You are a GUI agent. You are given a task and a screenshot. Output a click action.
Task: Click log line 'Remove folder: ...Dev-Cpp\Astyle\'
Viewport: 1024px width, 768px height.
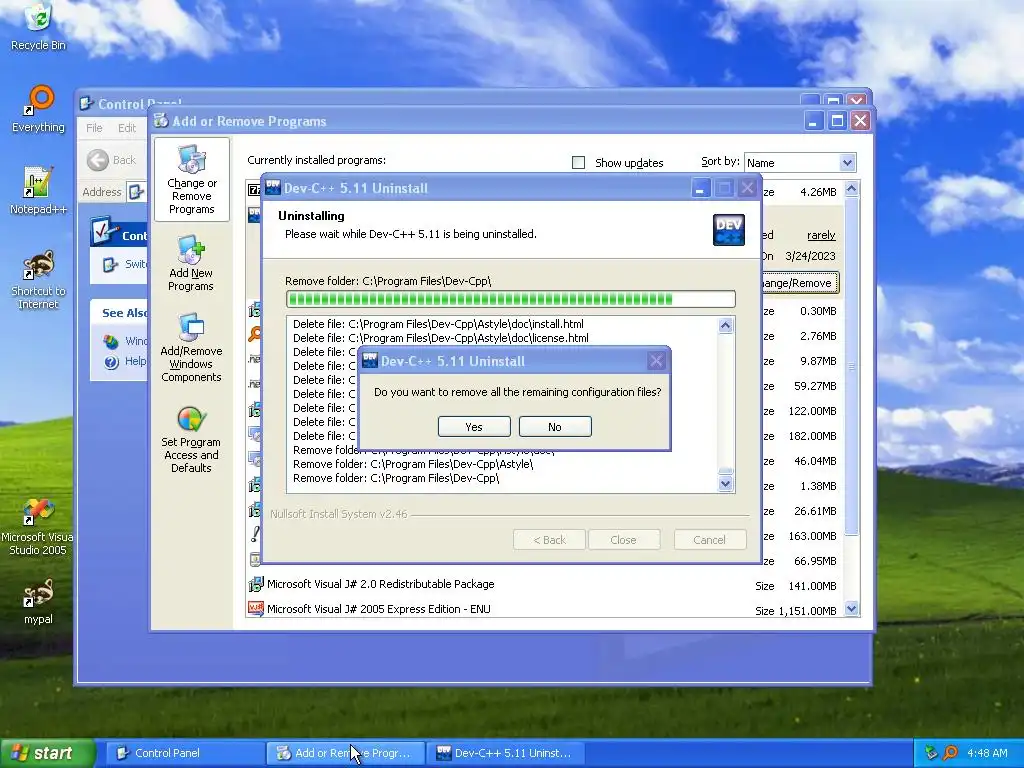pyautogui.click(x=413, y=464)
